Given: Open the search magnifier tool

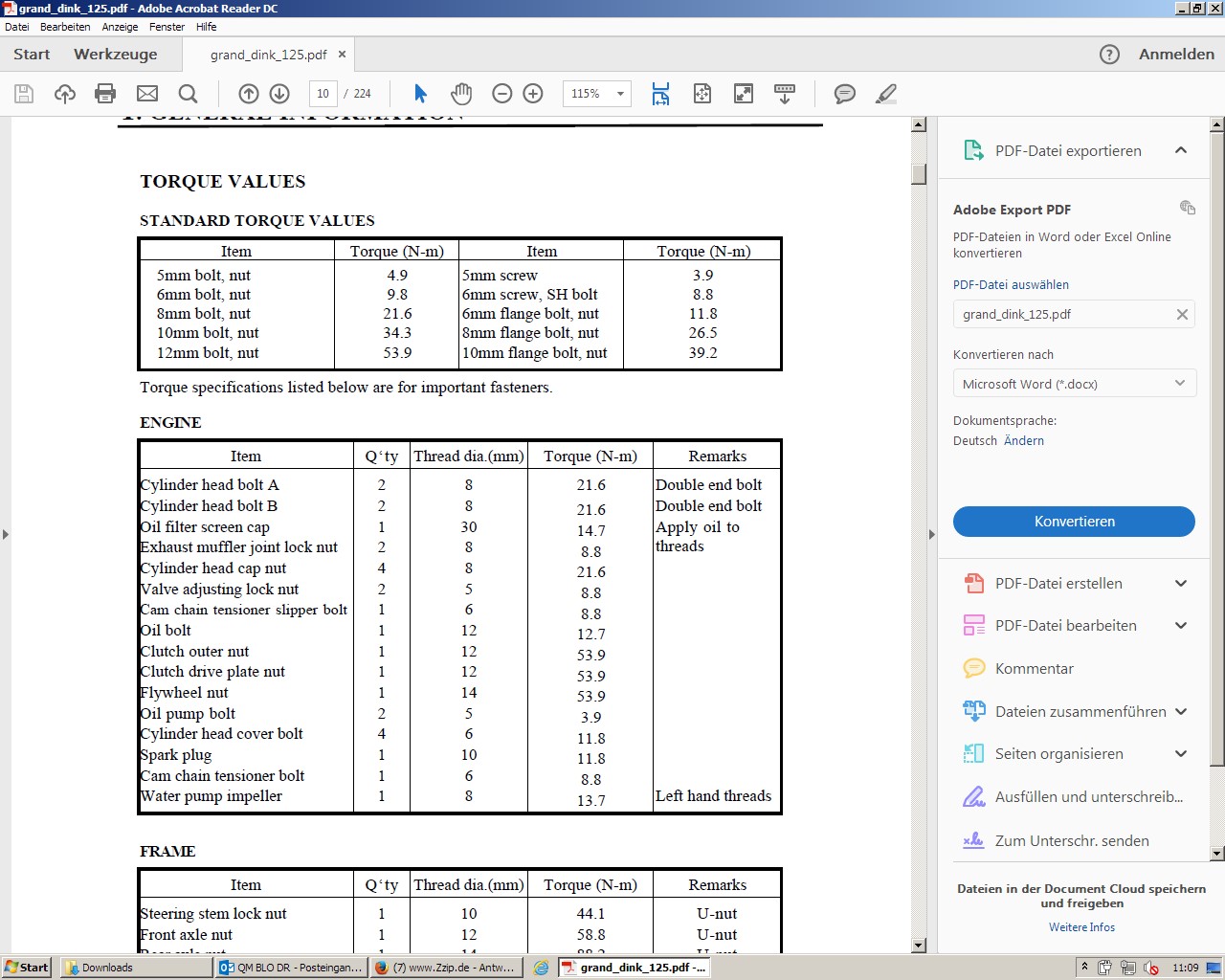Looking at the screenshot, I should point(189,94).
